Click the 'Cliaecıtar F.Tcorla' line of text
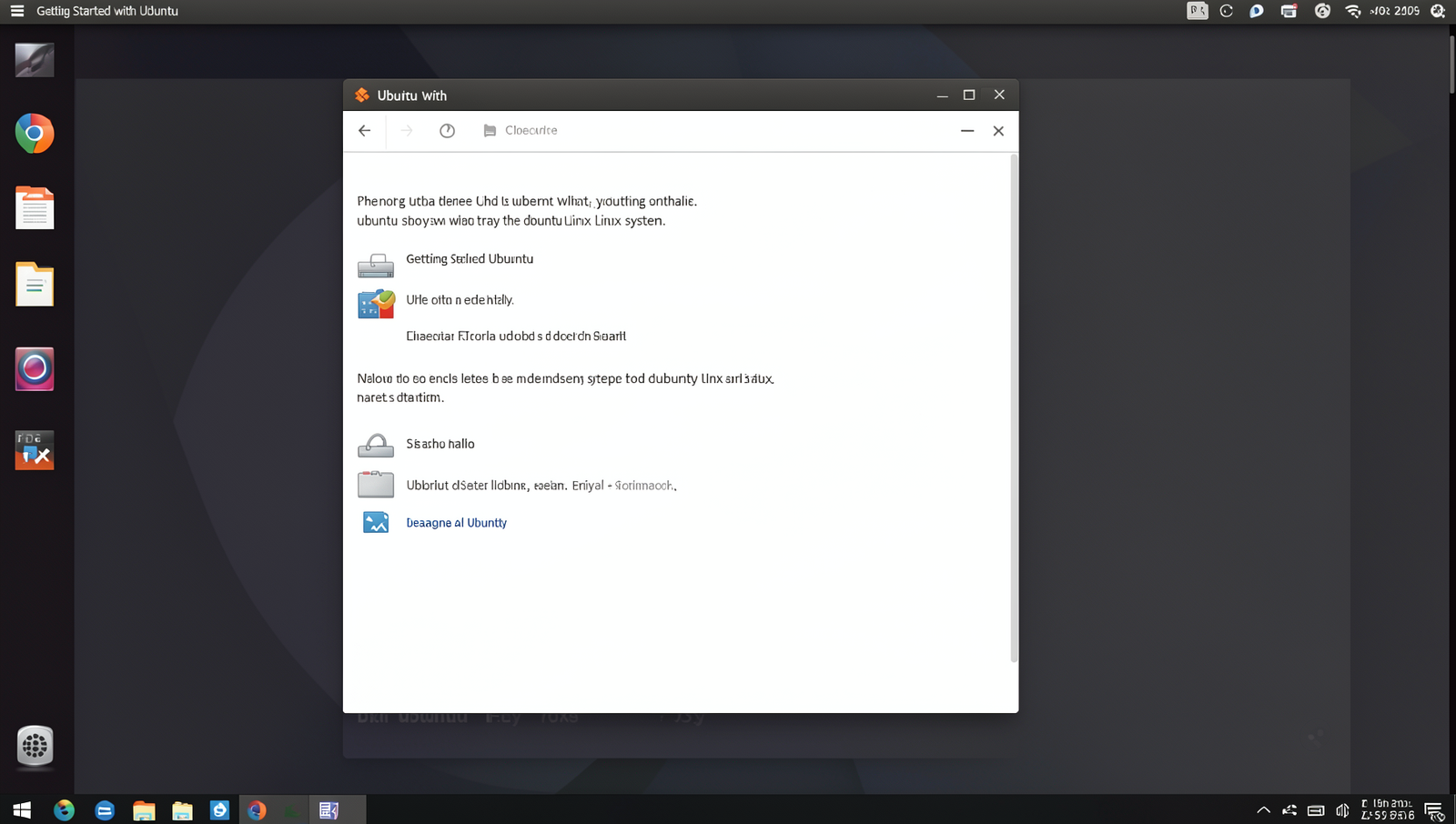 point(516,337)
